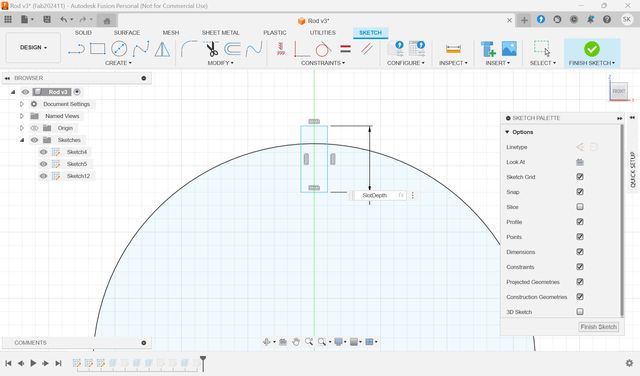Toggle the Constraints checkbox
This screenshot has width=640, height=376.
click(580, 267)
